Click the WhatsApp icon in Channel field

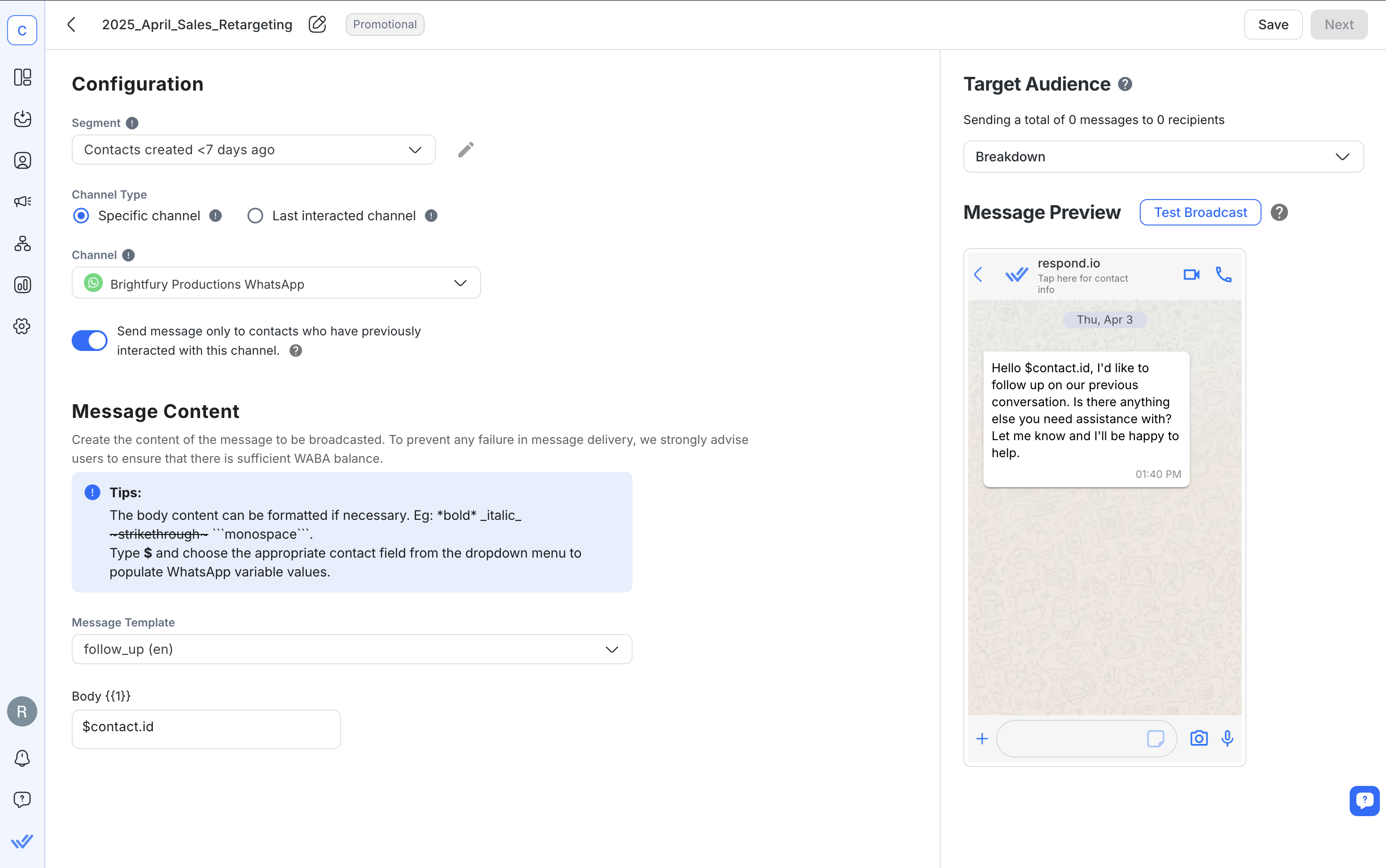pyautogui.click(x=93, y=283)
